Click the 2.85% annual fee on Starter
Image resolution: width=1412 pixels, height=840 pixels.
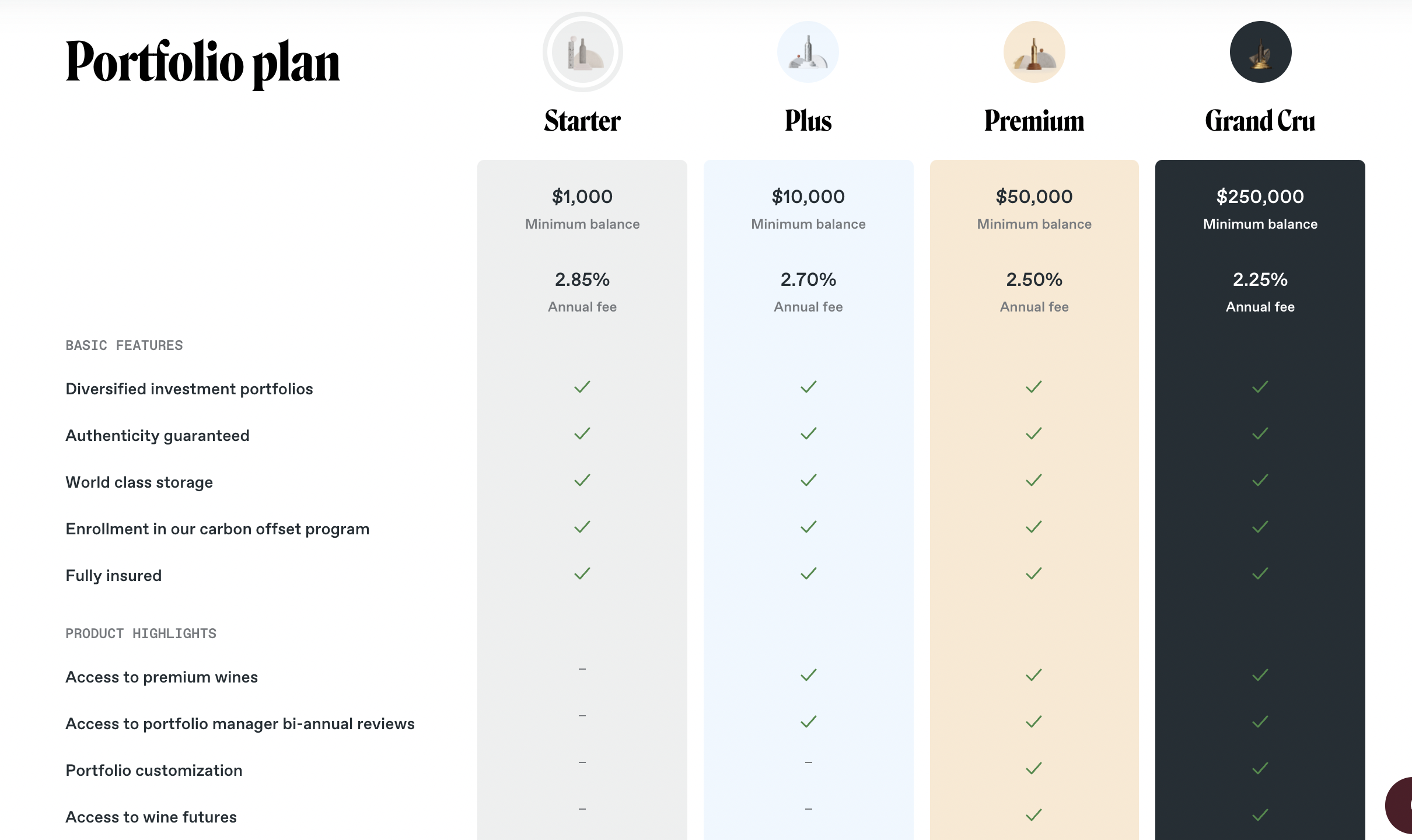(582, 279)
